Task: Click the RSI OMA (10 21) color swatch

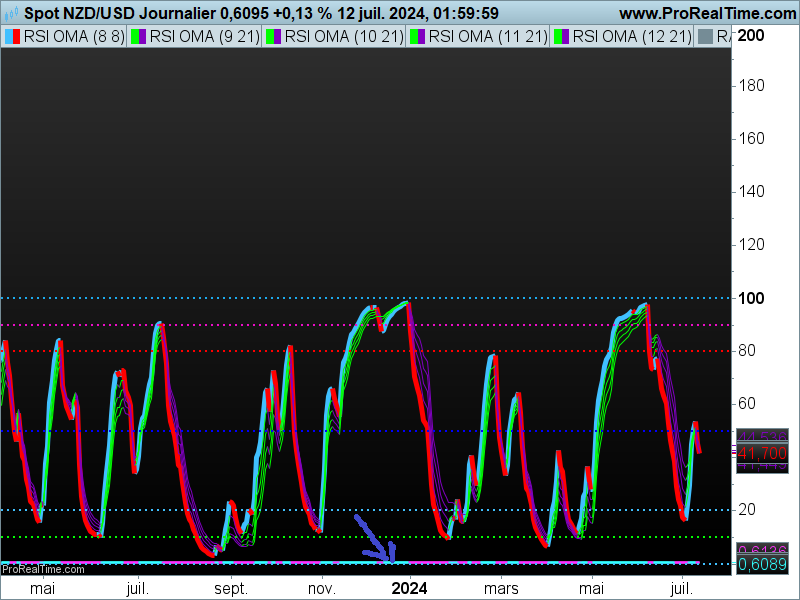Action: coord(273,36)
